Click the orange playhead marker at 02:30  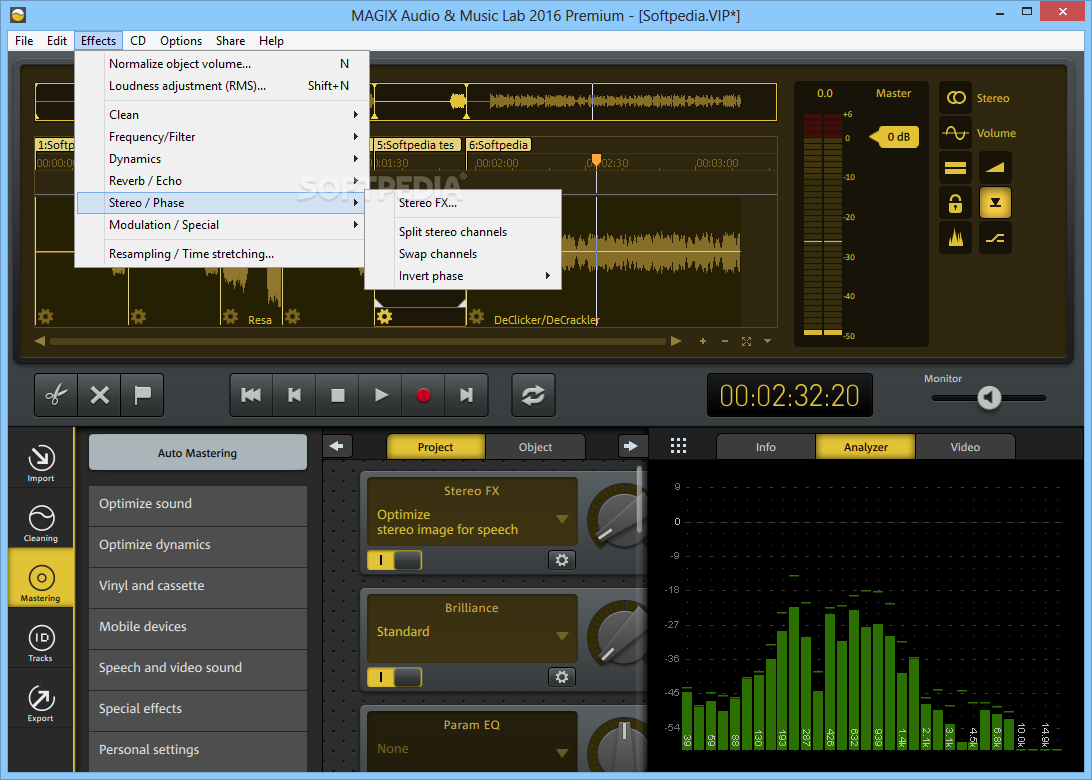pos(596,160)
